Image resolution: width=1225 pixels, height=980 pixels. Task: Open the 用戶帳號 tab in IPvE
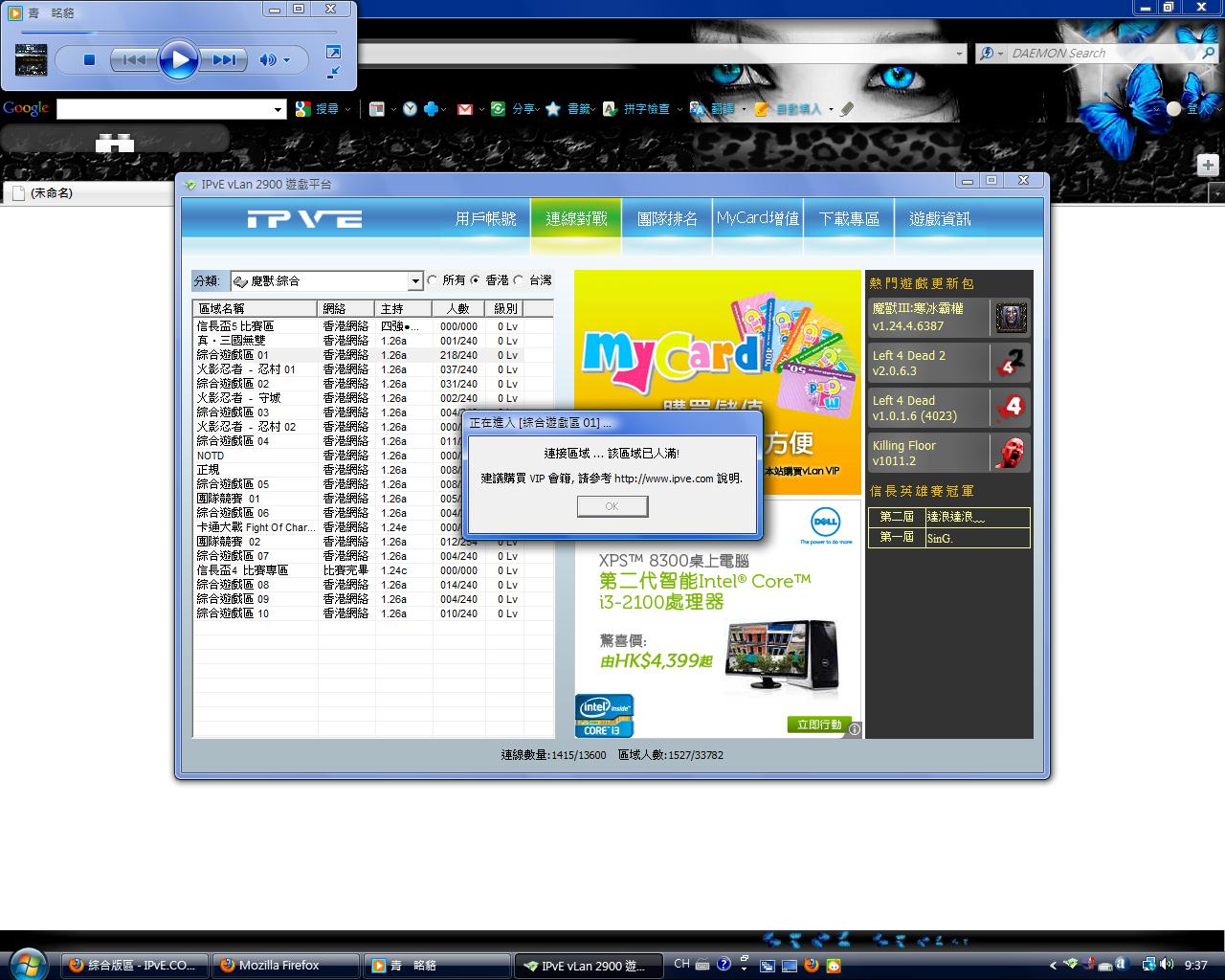pos(485,219)
